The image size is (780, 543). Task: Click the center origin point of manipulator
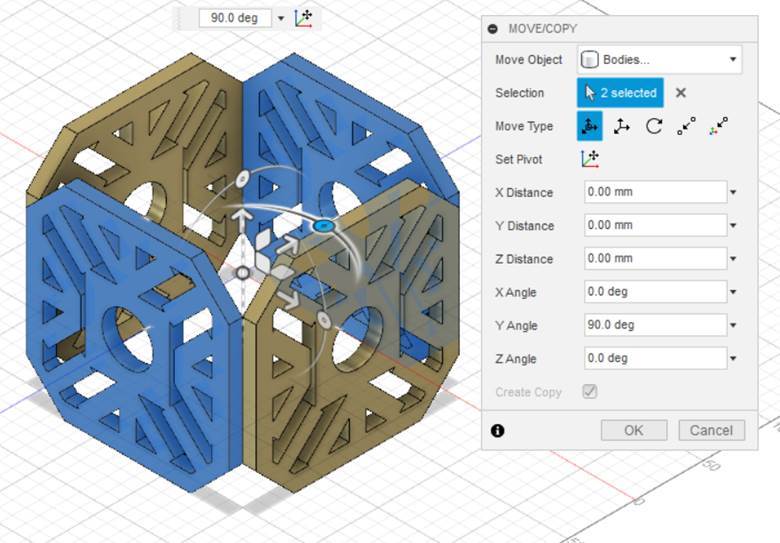243,273
